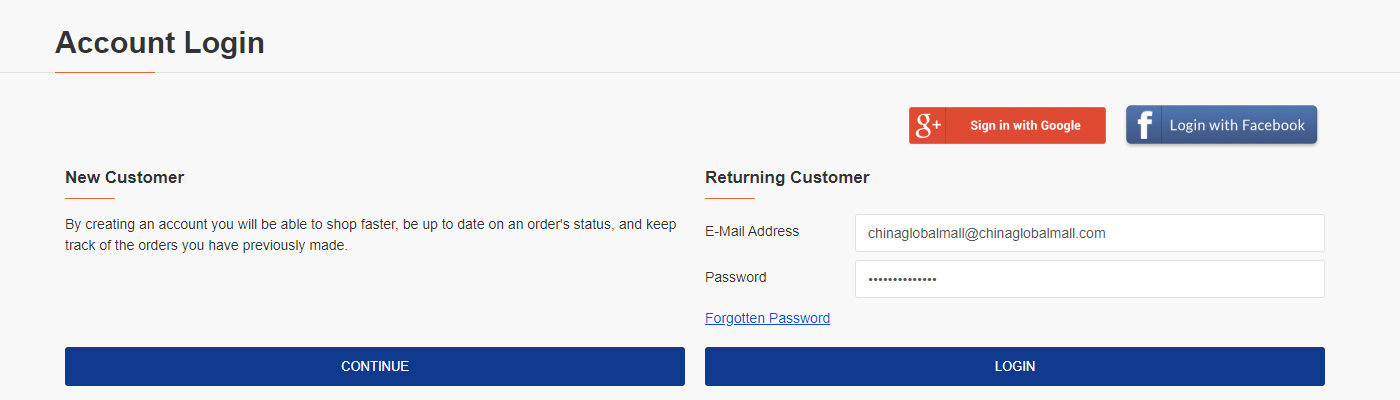Click the Returning Customer section heading

(x=787, y=177)
